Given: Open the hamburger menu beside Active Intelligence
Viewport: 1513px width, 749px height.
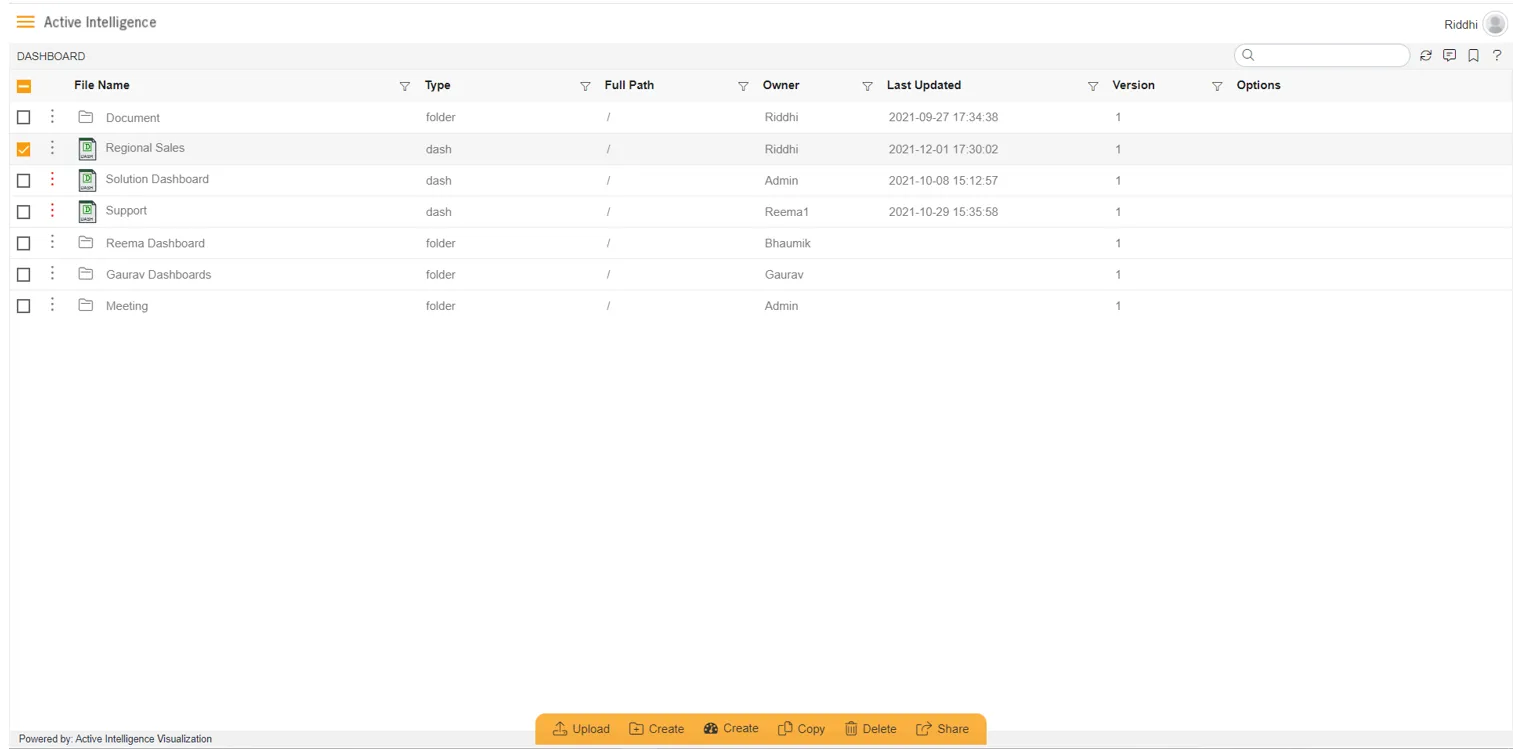Looking at the screenshot, I should pyautogui.click(x=26, y=22).
